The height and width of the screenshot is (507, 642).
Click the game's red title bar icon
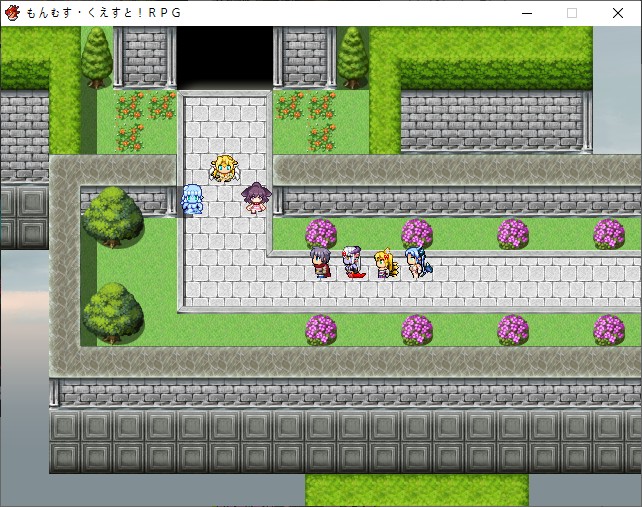point(12,13)
